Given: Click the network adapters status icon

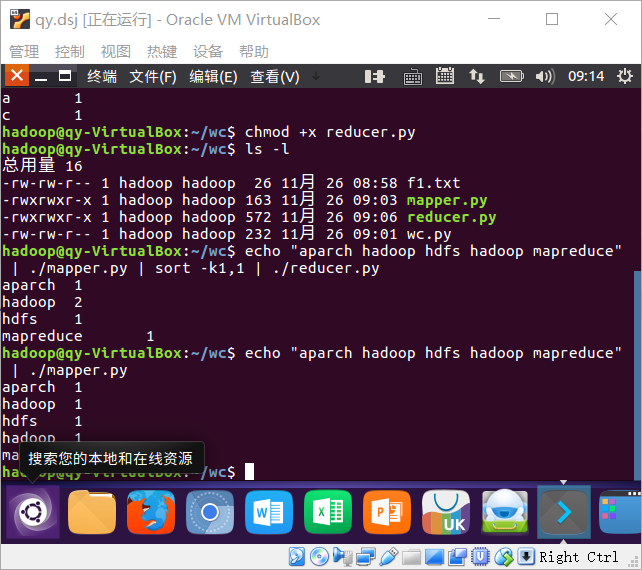Looking at the screenshot, I should [366, 556].
